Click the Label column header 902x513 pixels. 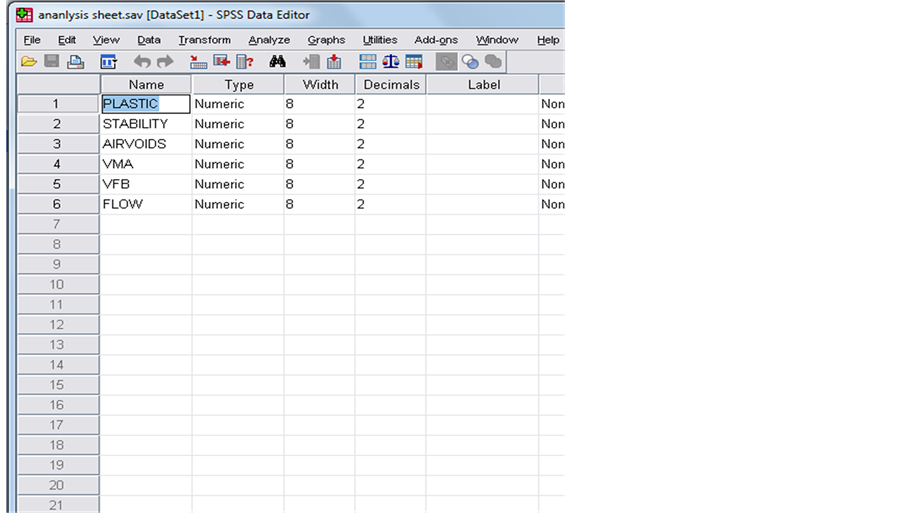point(484,85)
